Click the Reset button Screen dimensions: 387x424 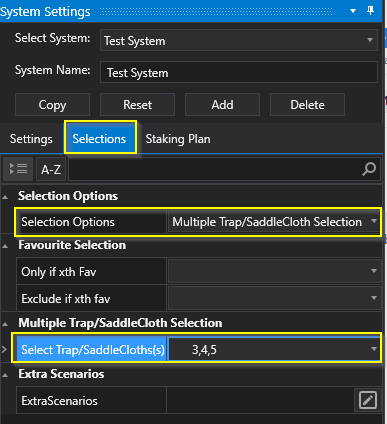137,105
